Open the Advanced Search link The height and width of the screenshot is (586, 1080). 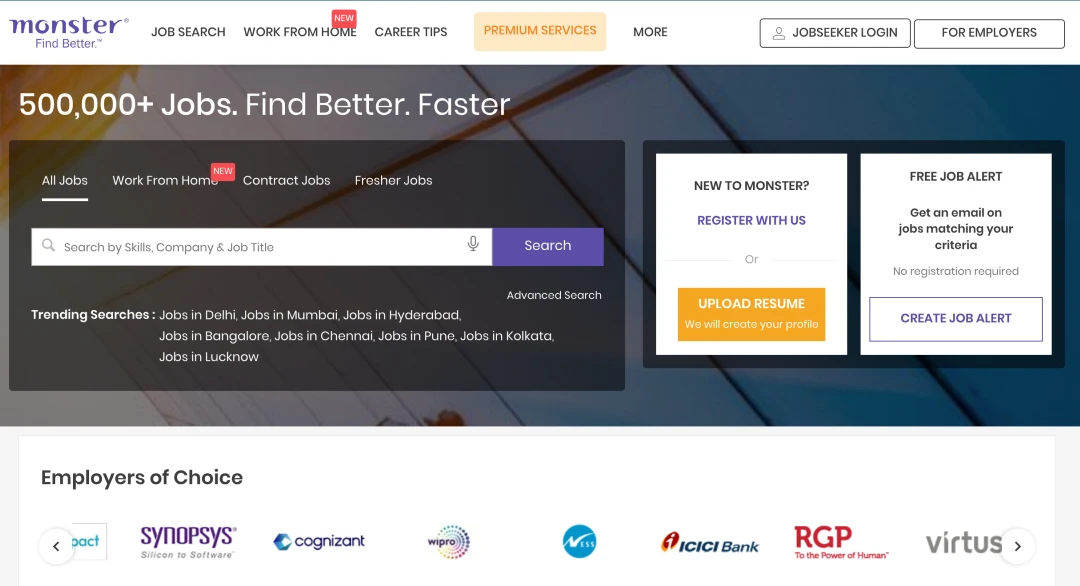(554, 295)
